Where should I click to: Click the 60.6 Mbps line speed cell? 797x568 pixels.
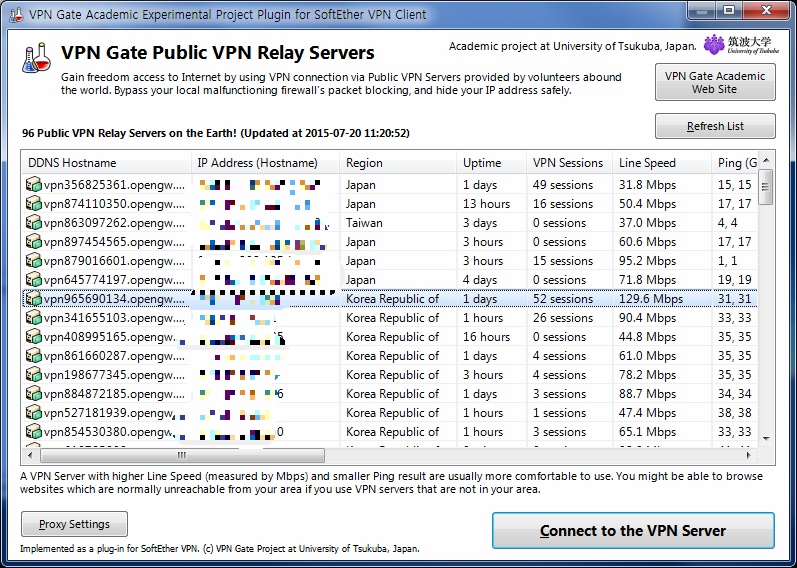coord(647,242)
